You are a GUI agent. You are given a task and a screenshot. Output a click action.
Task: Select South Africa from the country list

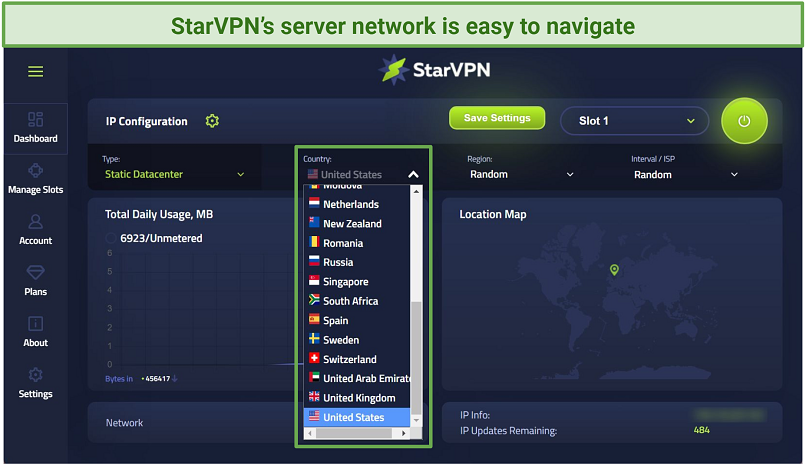point(358,301)
